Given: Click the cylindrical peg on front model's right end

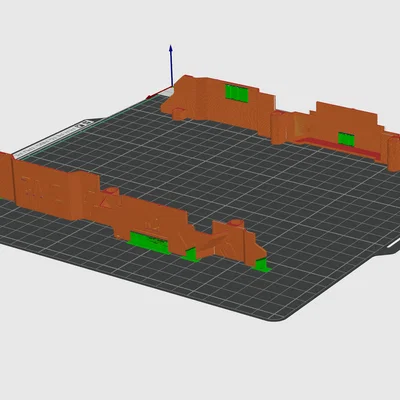Looking at the screenshot, I should point(236,223).
